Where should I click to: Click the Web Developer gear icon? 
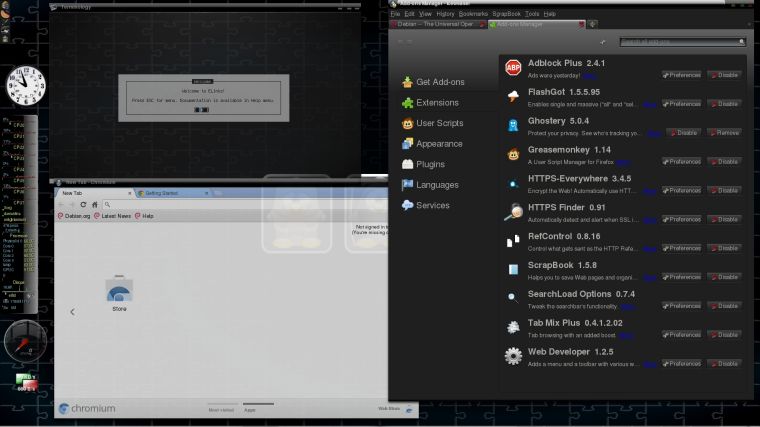pyautogui.click(x=513, y=356)
